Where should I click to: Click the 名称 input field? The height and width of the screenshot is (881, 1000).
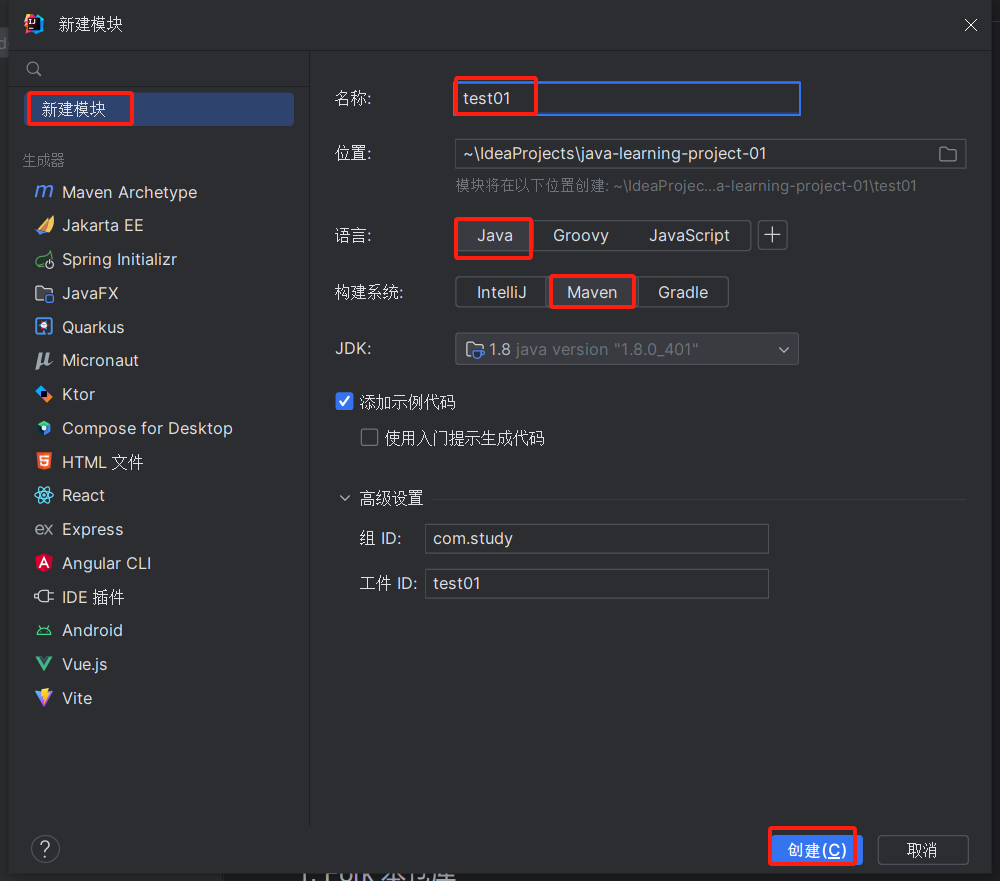coord(627,98)
